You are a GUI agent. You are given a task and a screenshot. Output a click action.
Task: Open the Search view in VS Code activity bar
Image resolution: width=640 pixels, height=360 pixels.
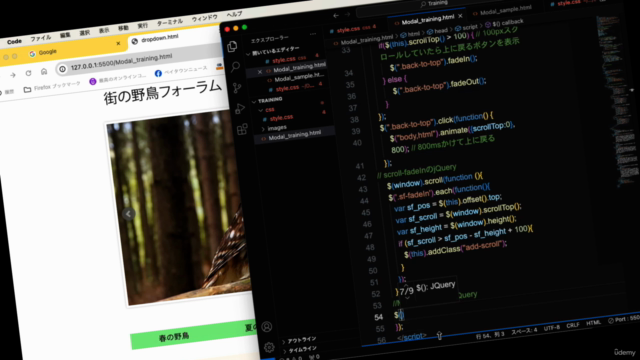pyautogui.click(x=235, y=67)
